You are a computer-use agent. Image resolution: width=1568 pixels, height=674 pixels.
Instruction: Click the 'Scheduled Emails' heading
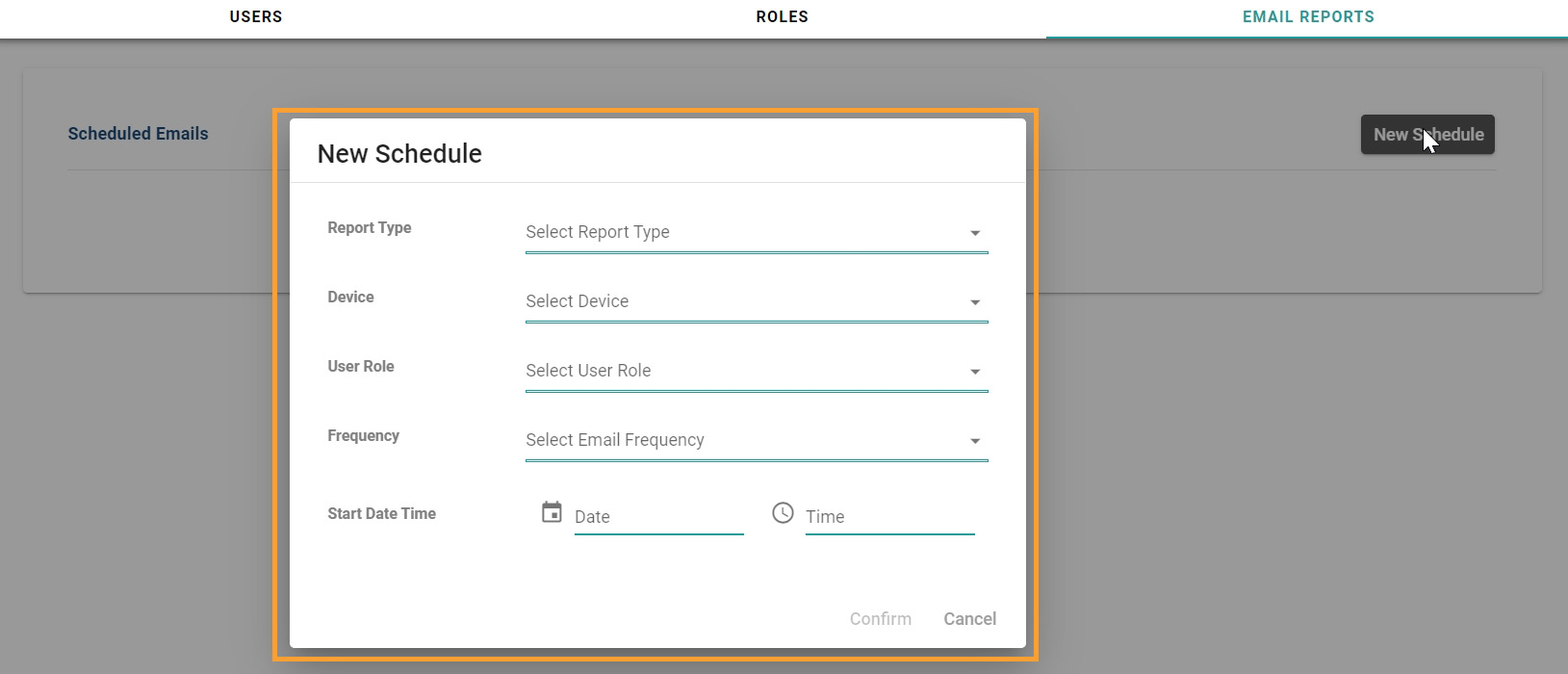(138, 134)
